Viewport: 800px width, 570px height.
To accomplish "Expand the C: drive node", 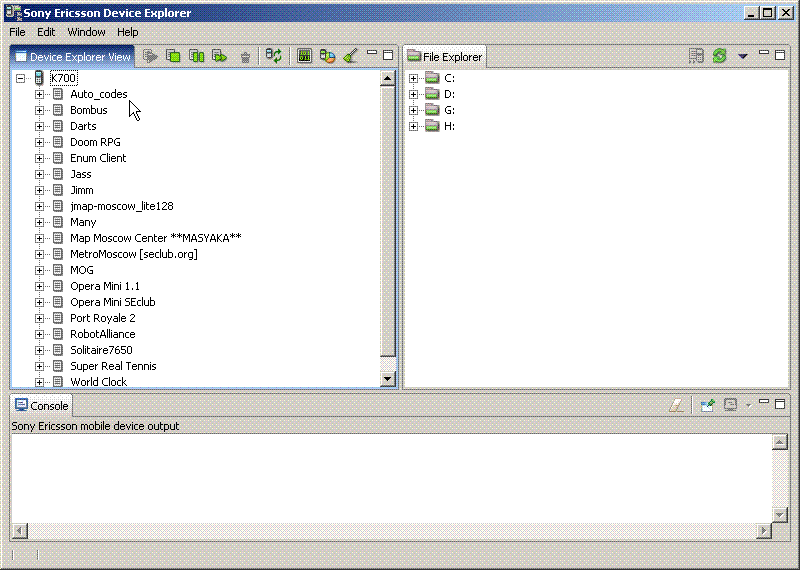I will click(413, 79).
